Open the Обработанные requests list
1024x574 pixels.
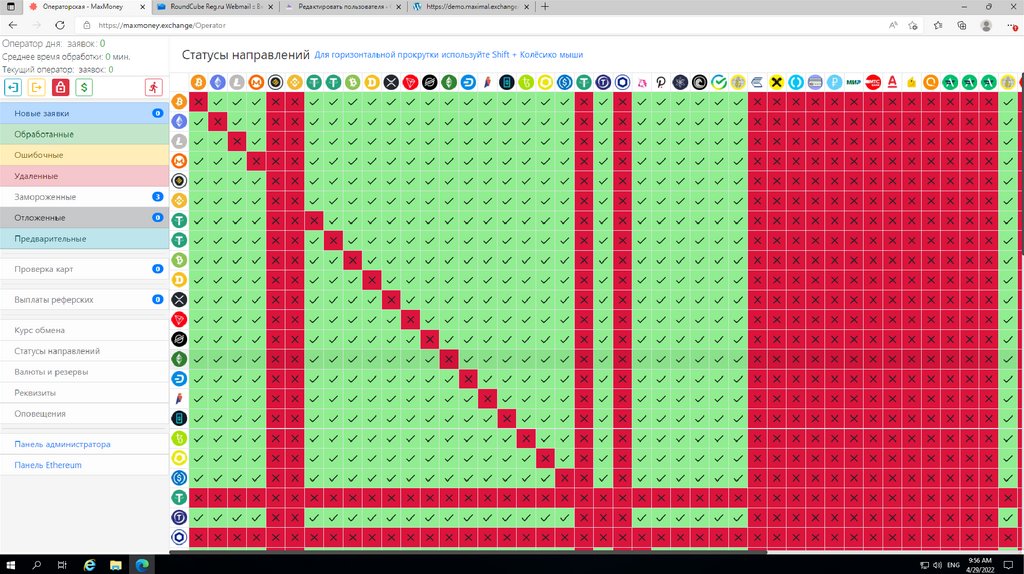pos(84,134)
